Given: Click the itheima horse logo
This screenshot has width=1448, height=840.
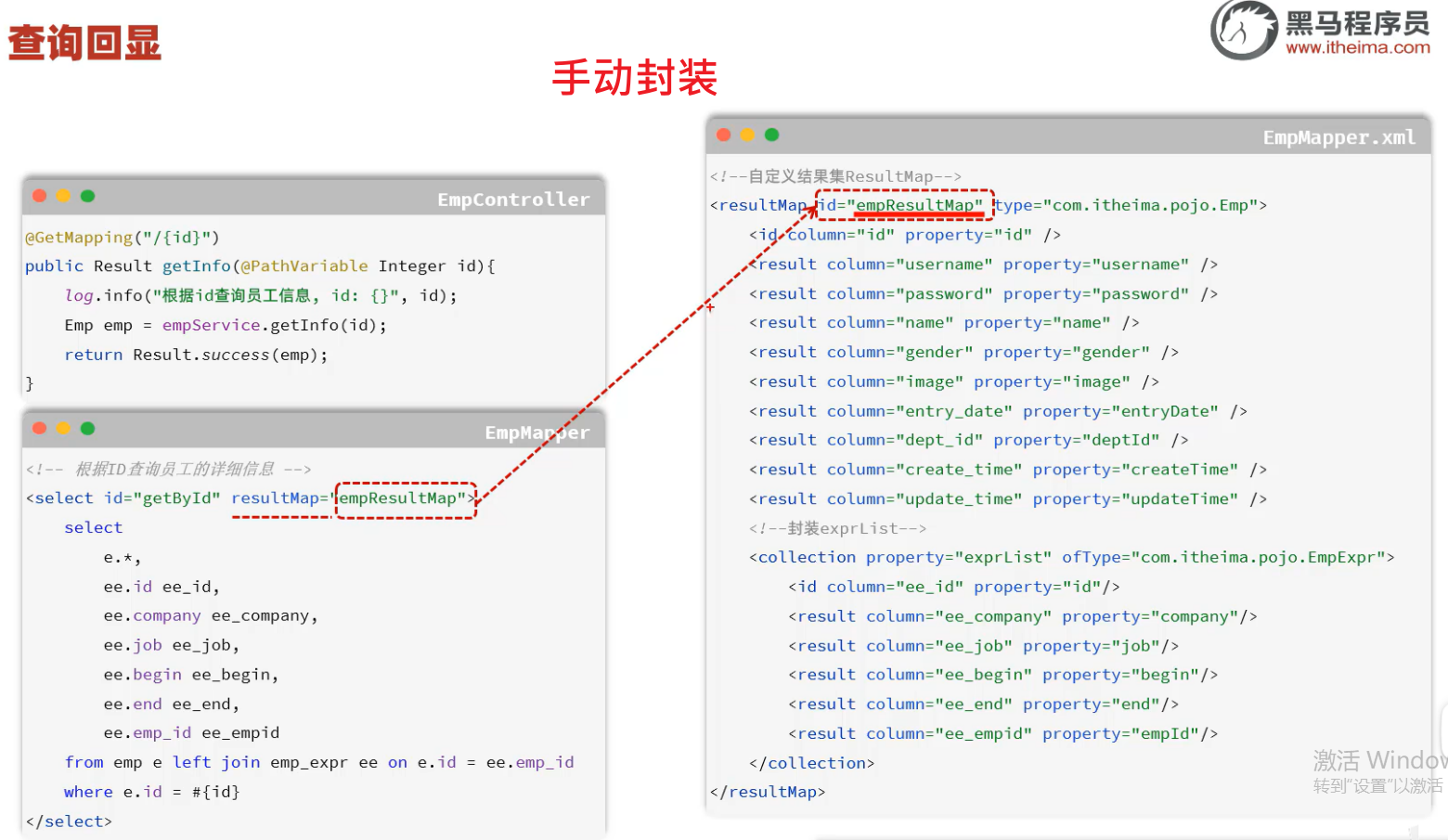Looking at the screenshot, I should point(1244,30).
